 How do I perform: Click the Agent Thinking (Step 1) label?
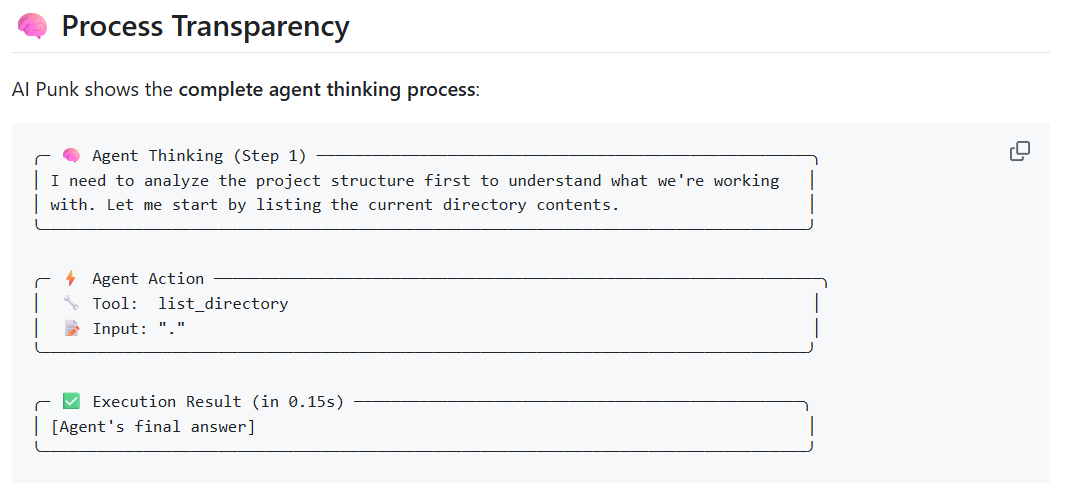click(x=199, y=156)
